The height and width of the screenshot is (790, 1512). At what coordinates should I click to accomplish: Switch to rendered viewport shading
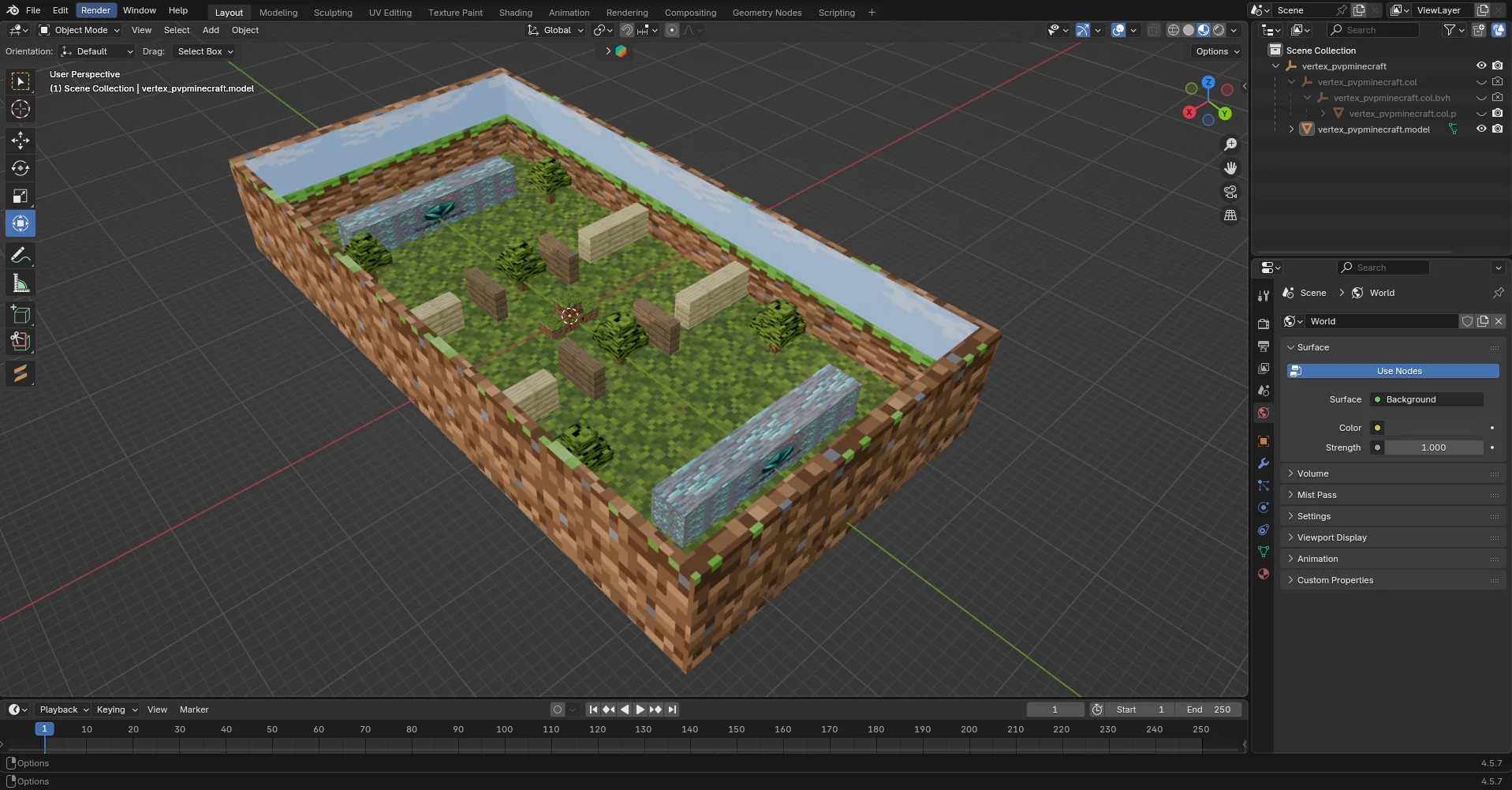(1219, 30)
